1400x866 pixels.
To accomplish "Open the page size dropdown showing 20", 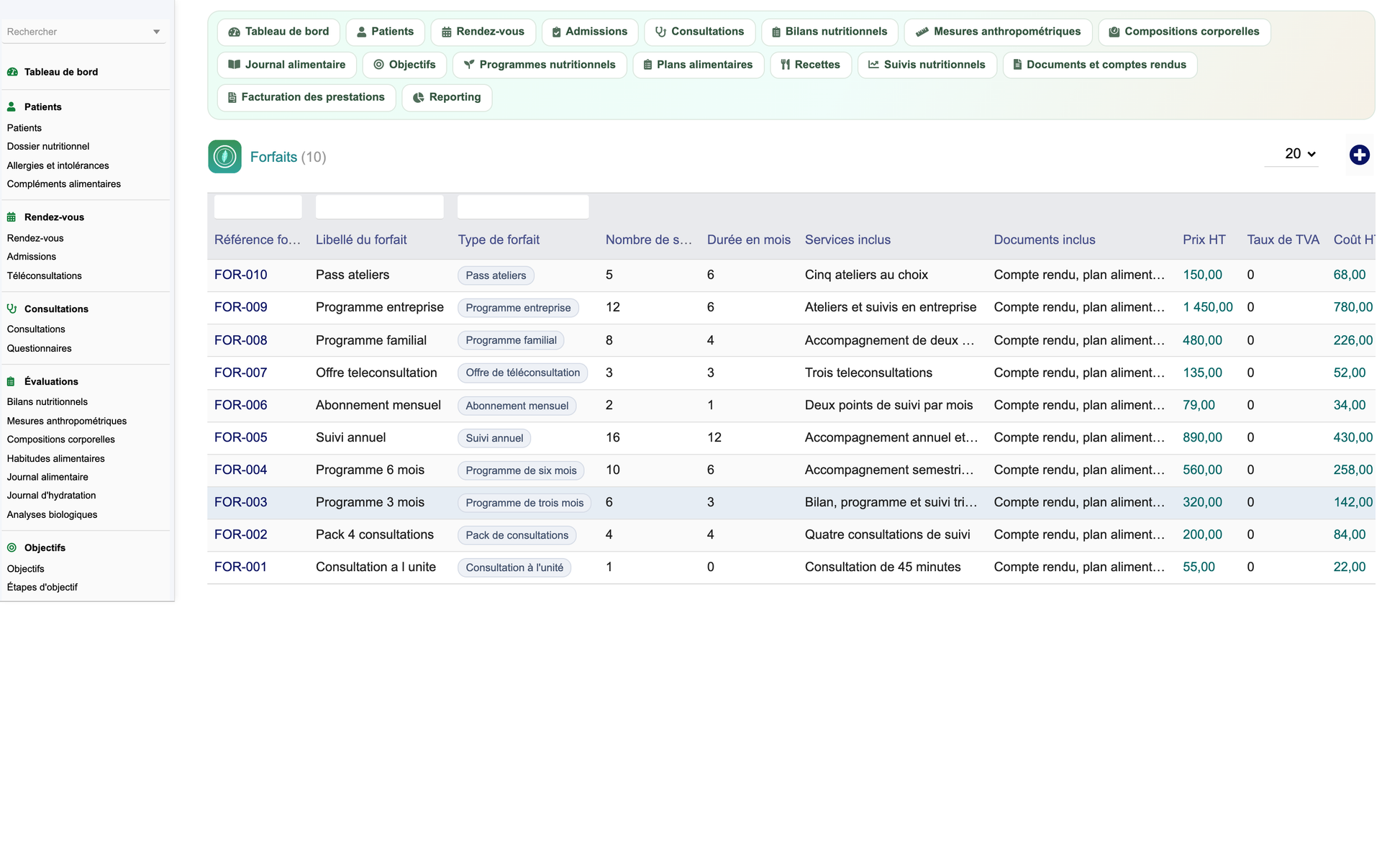I will (1292, 154).
